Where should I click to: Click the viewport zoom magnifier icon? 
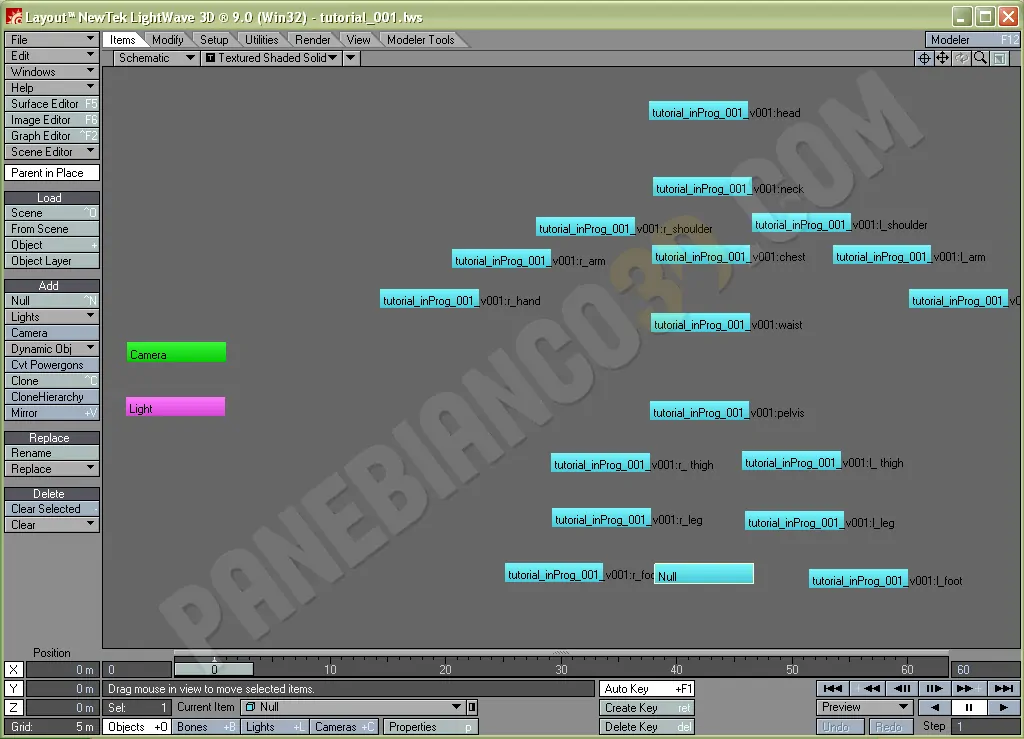tap(980, 58)
